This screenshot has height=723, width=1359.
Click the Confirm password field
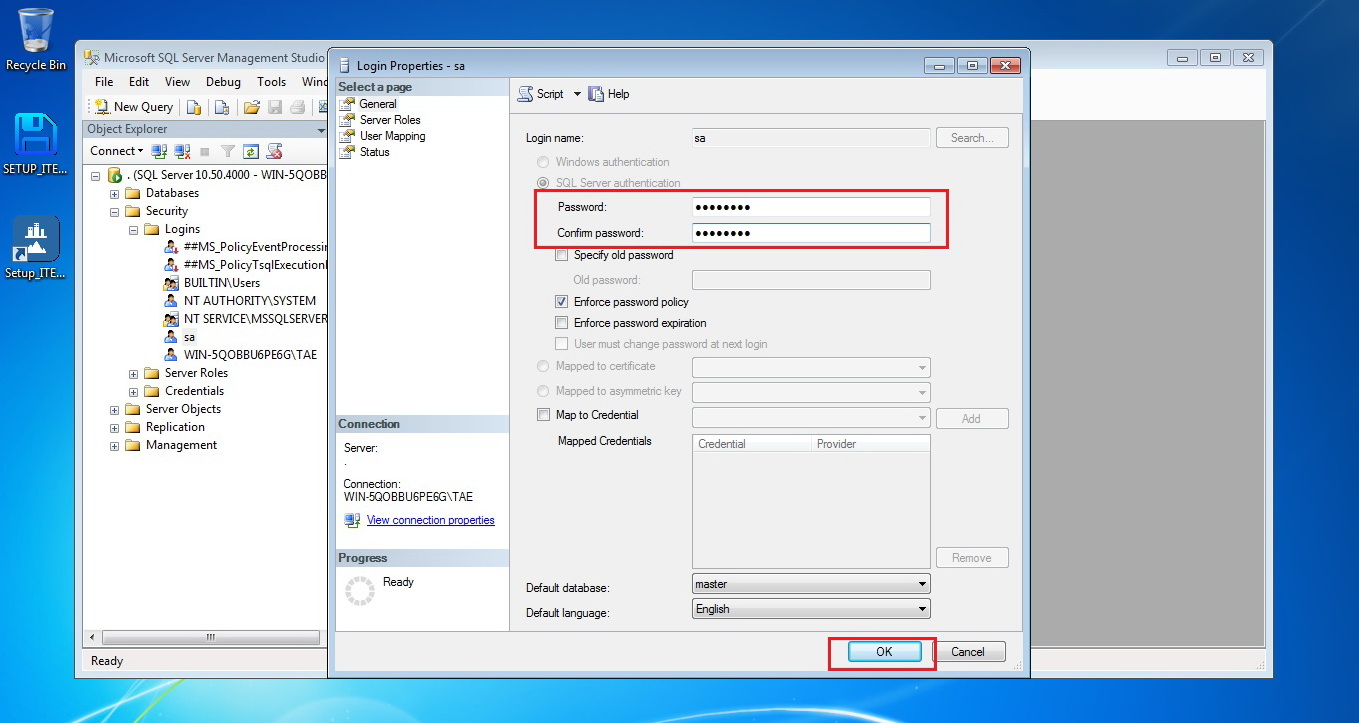pyautogui.click(x=811, y=233)
